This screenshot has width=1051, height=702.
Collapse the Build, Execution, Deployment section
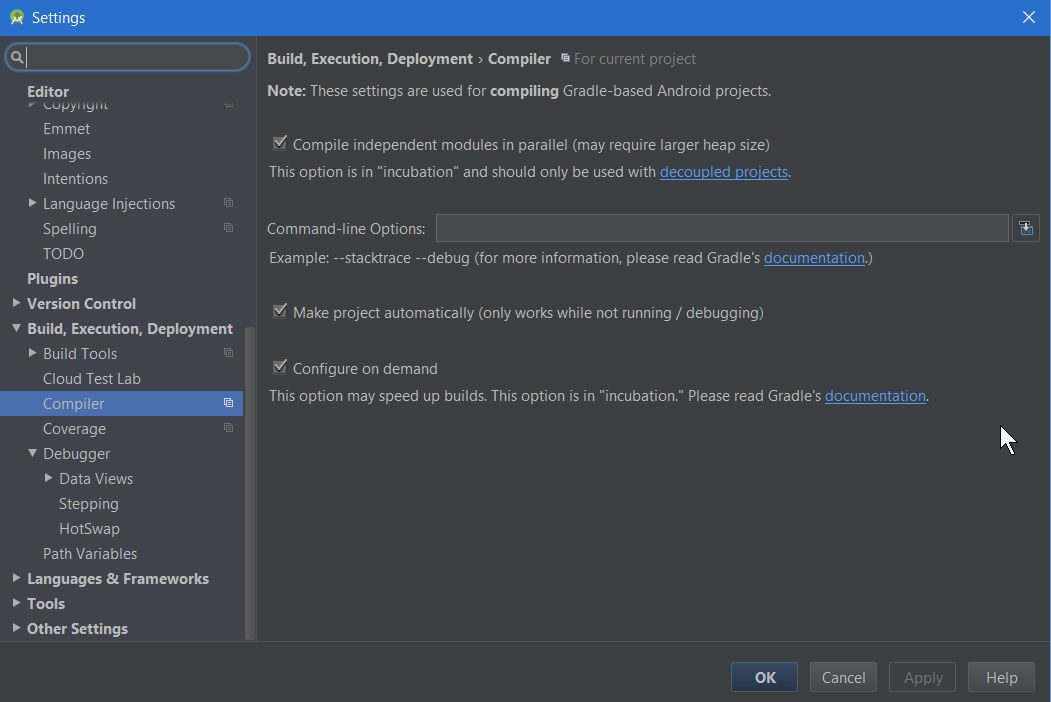(x=16, y=328)
